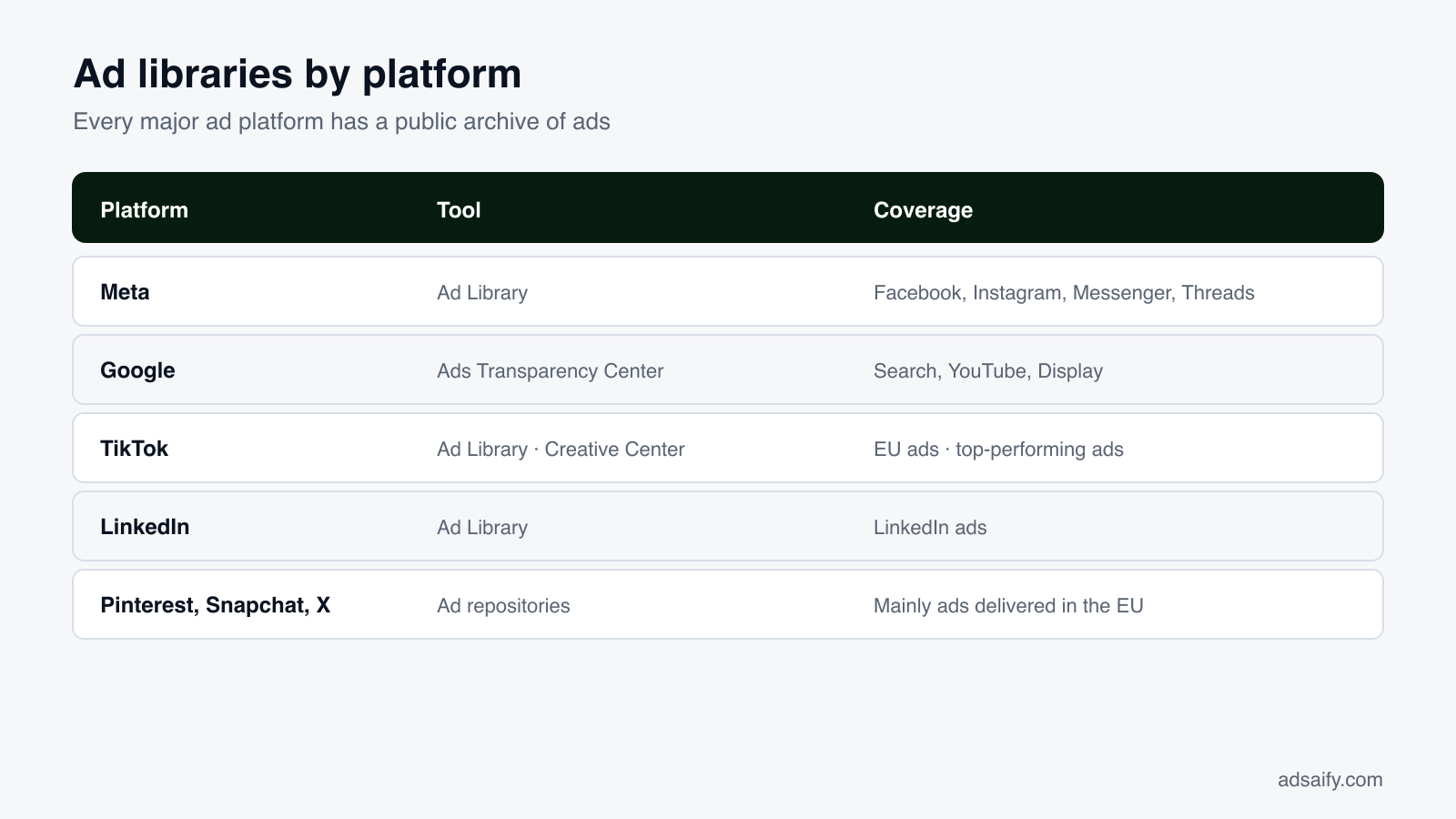Click 'LinkedIn ads' coverage cell

[x=930, y=528]
